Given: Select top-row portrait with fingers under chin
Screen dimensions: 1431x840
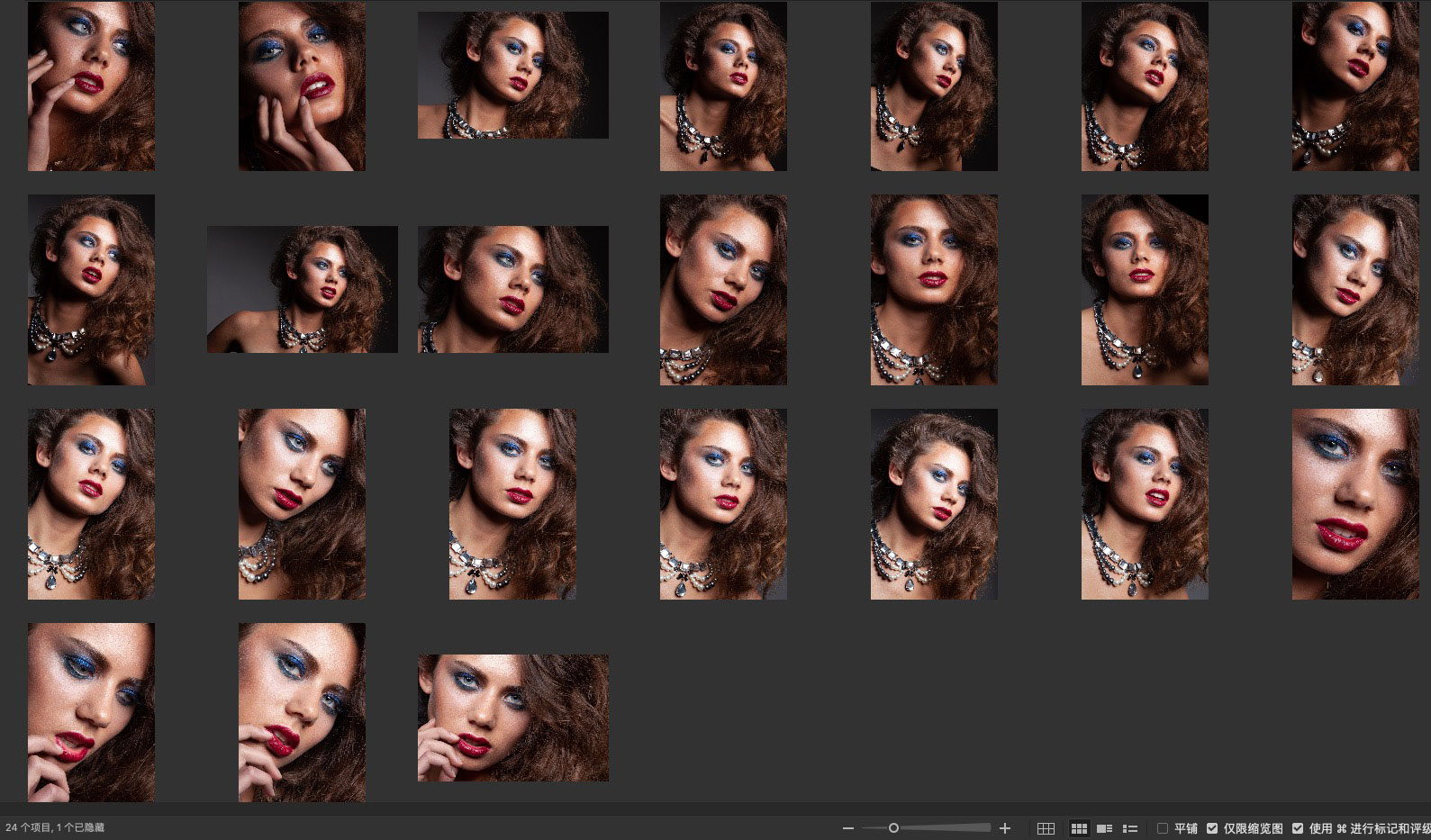Looking at the screenshot, I should pyautogui.click(x=302, y=86).
